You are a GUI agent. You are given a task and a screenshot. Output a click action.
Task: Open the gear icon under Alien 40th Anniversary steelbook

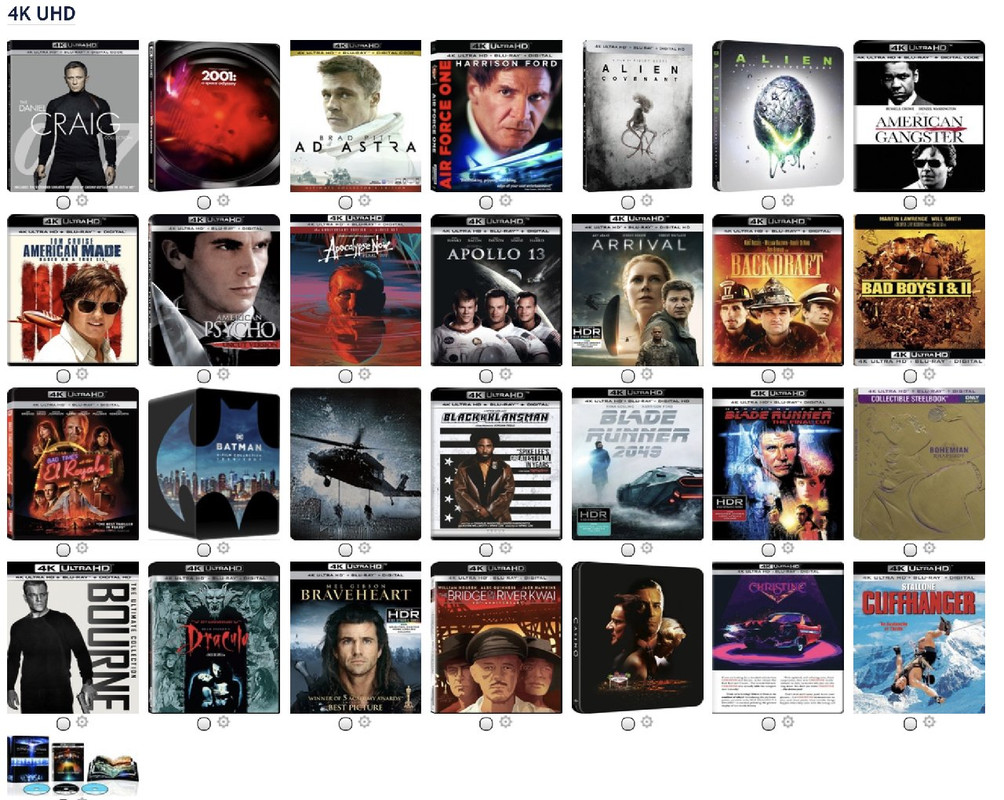[x=788, y=200]
